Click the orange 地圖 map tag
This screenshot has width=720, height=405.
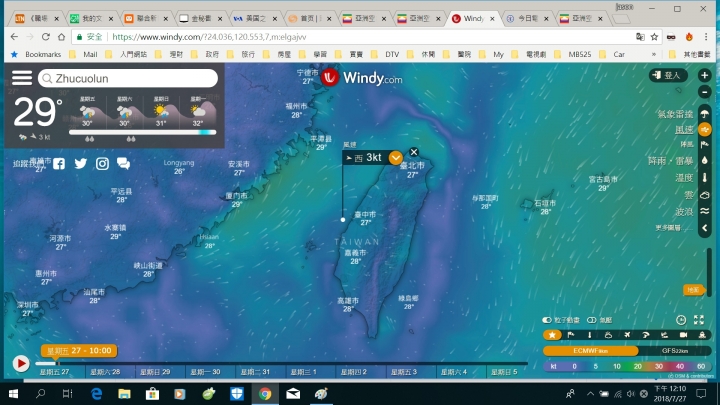(x=693, y=290)
